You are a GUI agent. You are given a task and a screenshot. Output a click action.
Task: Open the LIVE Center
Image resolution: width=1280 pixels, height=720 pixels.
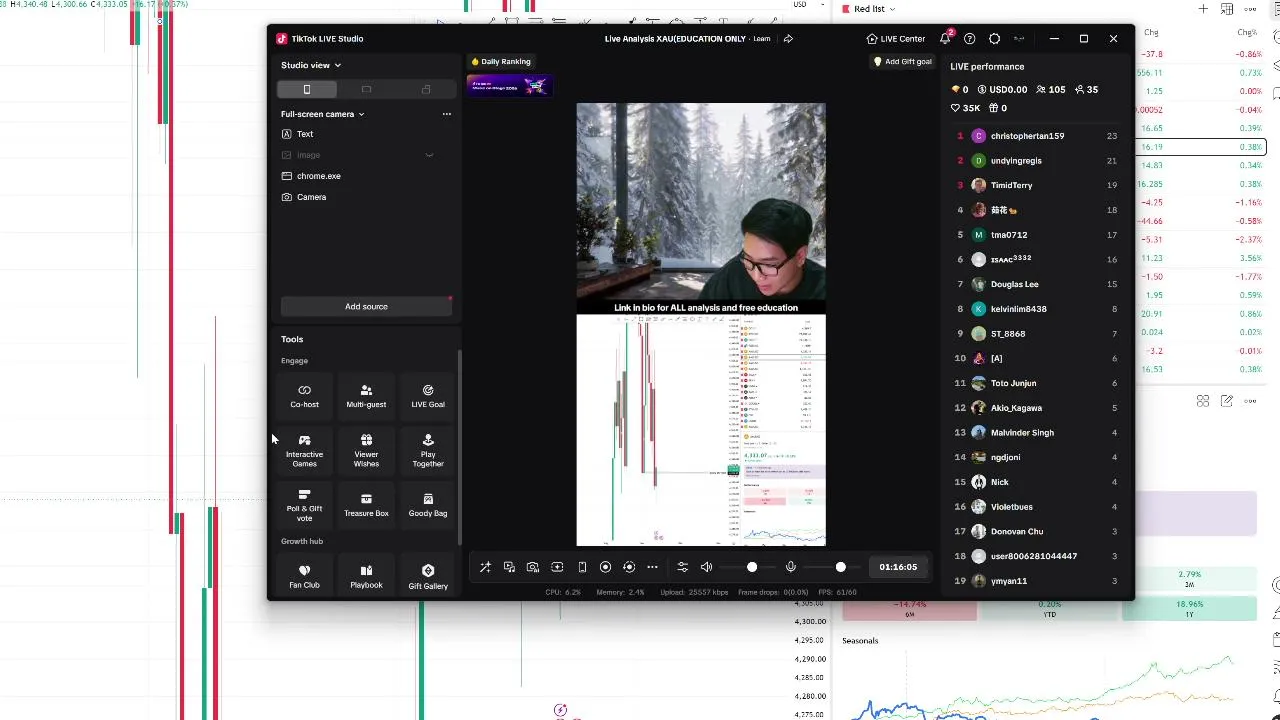click(x=896, y=39)
